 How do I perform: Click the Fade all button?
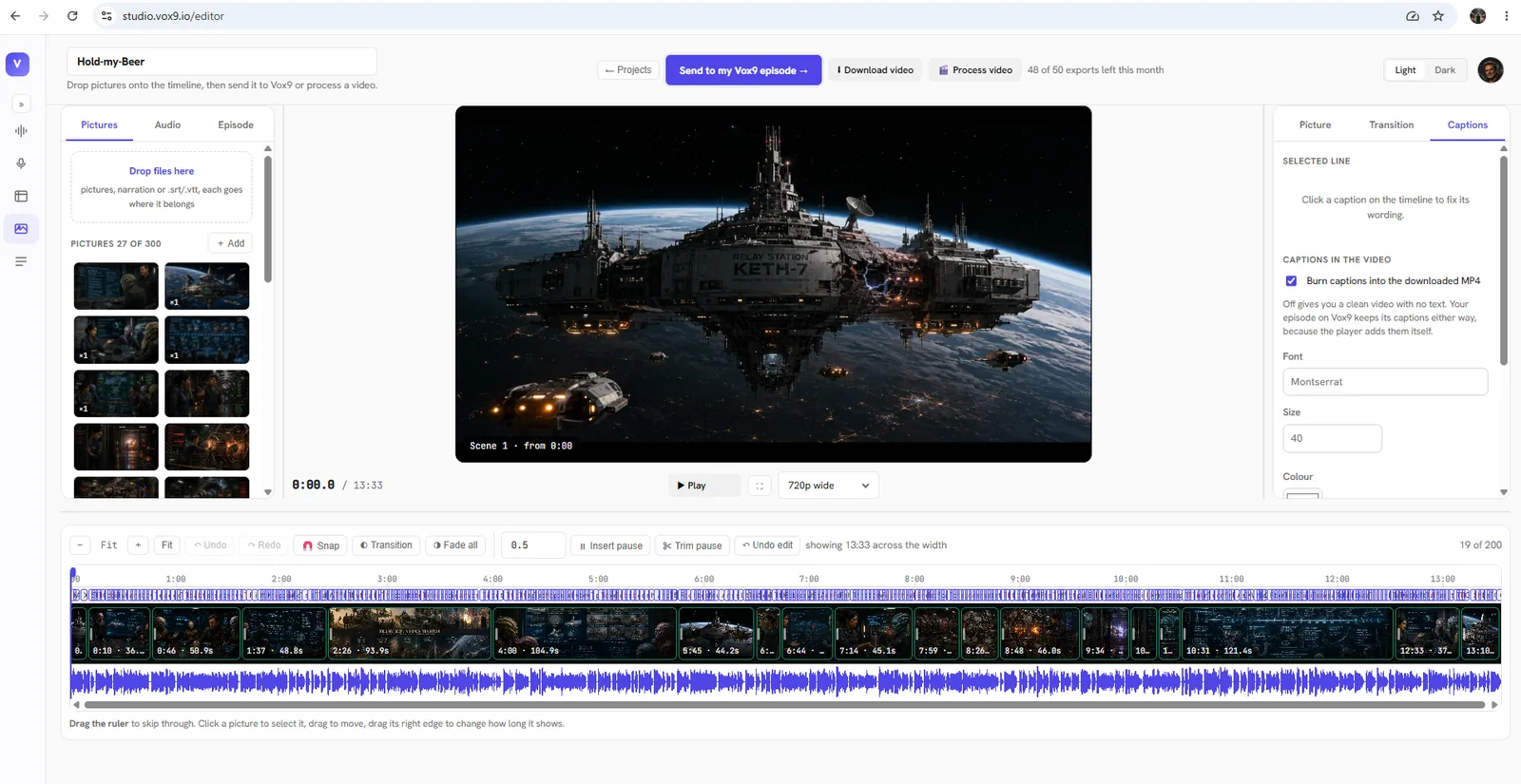pos(455,545)
